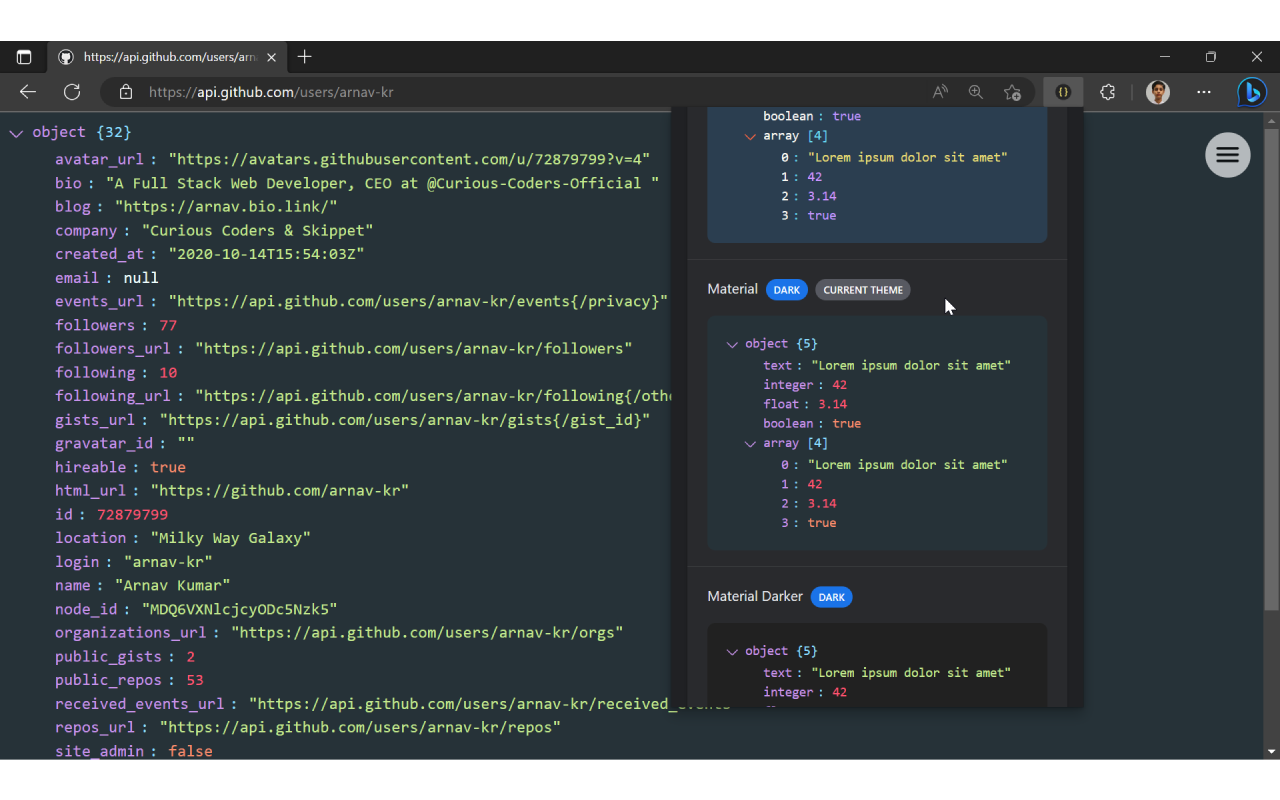Image resolution: width=1280 pixels, height=800 pixels.
Task: Click the gravatar_id key
Action: pos(104,444)
